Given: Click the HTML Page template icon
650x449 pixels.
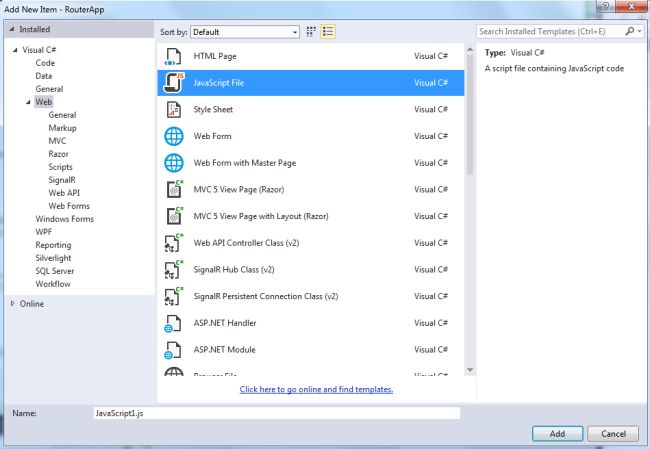Looking at the screenshot, I should (x=173, y=56).
